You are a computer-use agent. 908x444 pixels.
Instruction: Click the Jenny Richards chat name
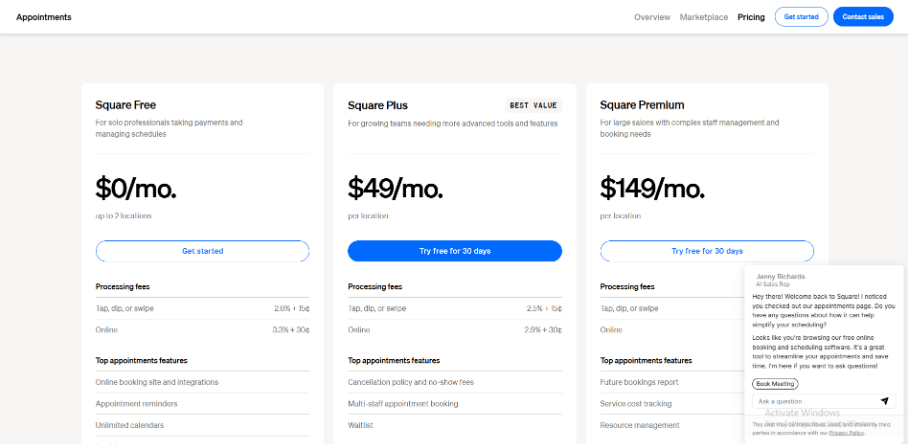pos(781,277)
